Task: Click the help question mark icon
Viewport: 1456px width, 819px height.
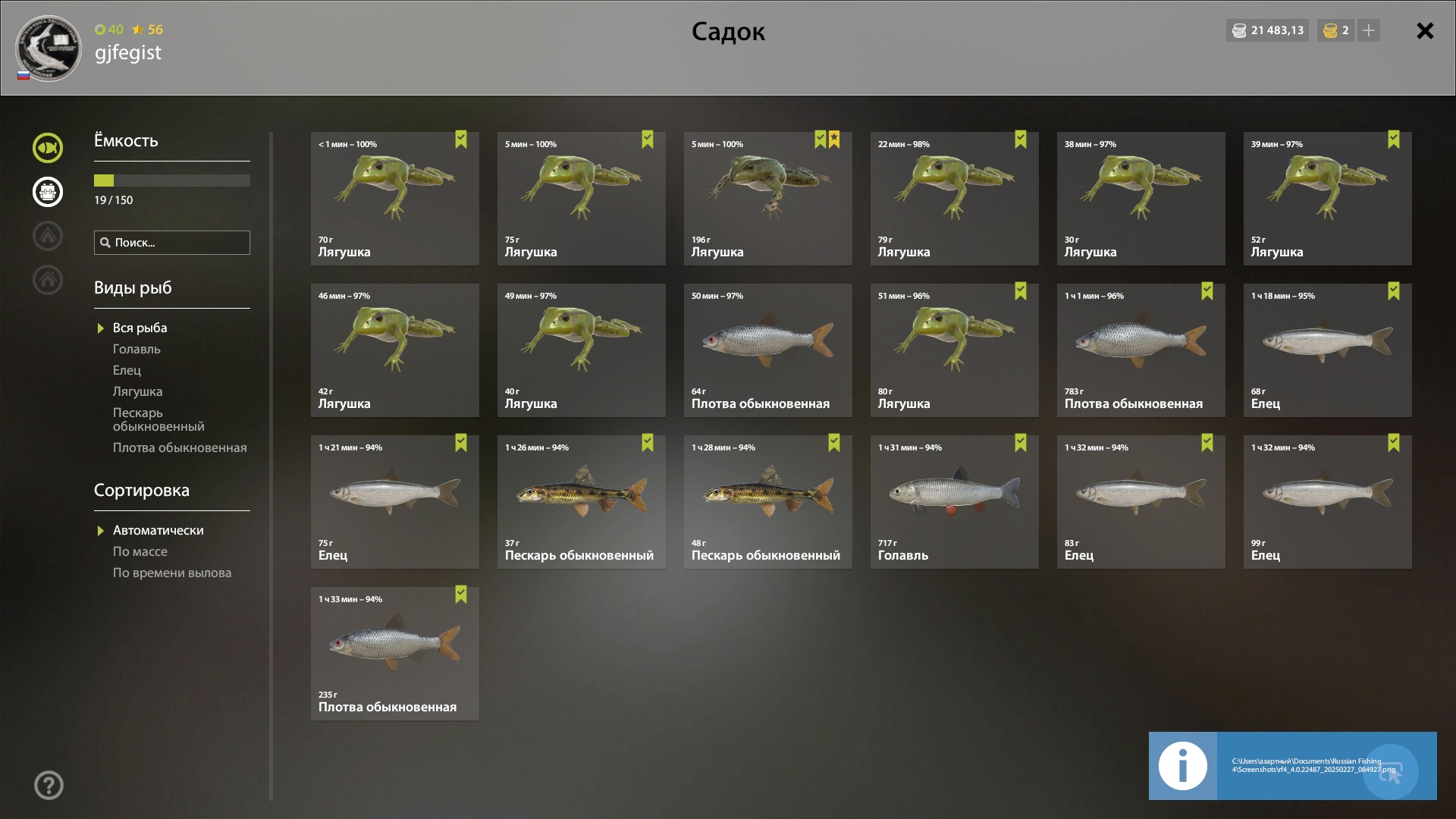Action: pos(49,786)
